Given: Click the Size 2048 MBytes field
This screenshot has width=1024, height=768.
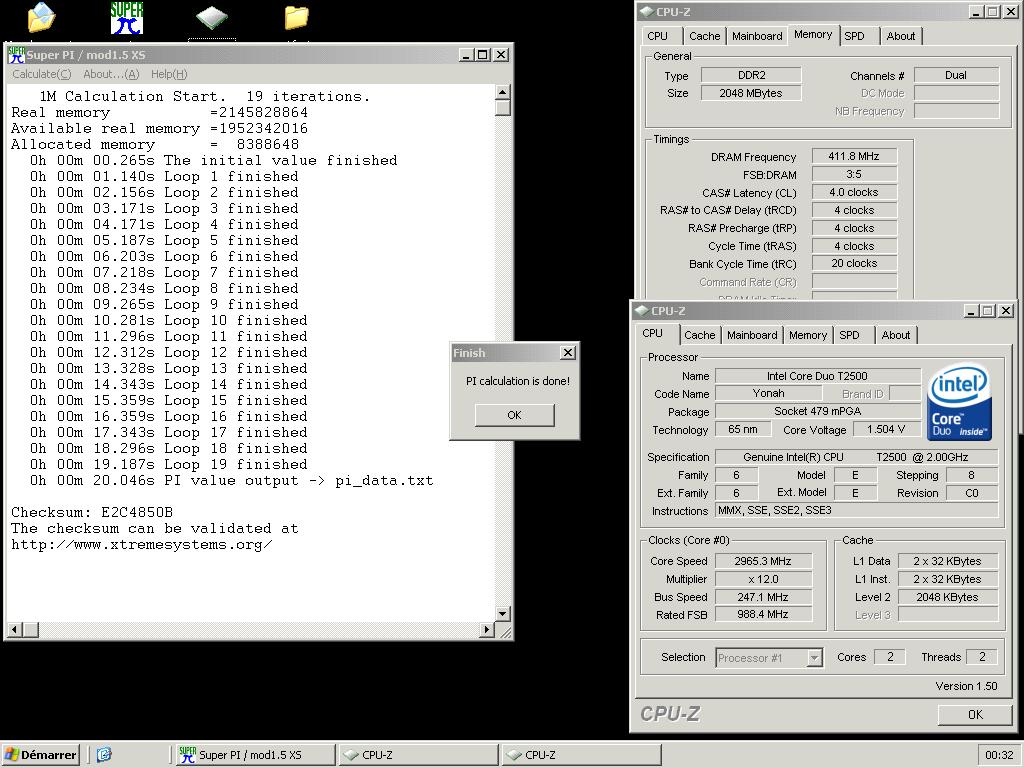Looking at the screenshot, I should (751, 93).
